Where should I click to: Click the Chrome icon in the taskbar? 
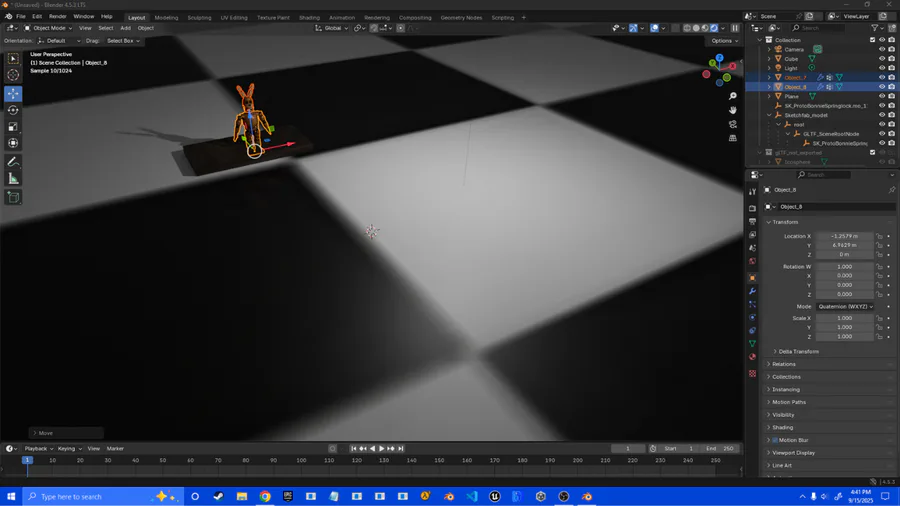(265, 496)
